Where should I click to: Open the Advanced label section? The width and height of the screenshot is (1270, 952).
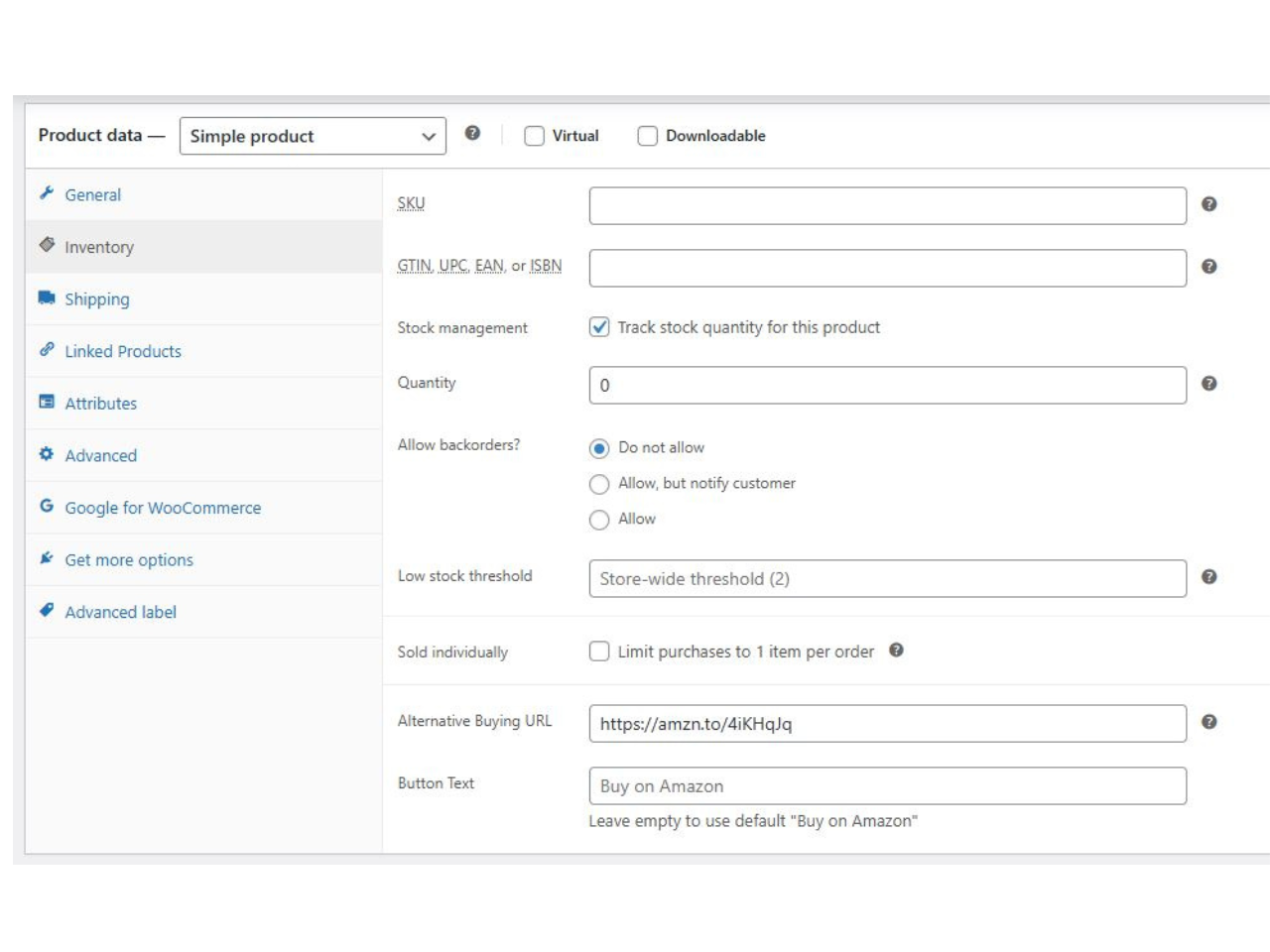click(120, 612)
